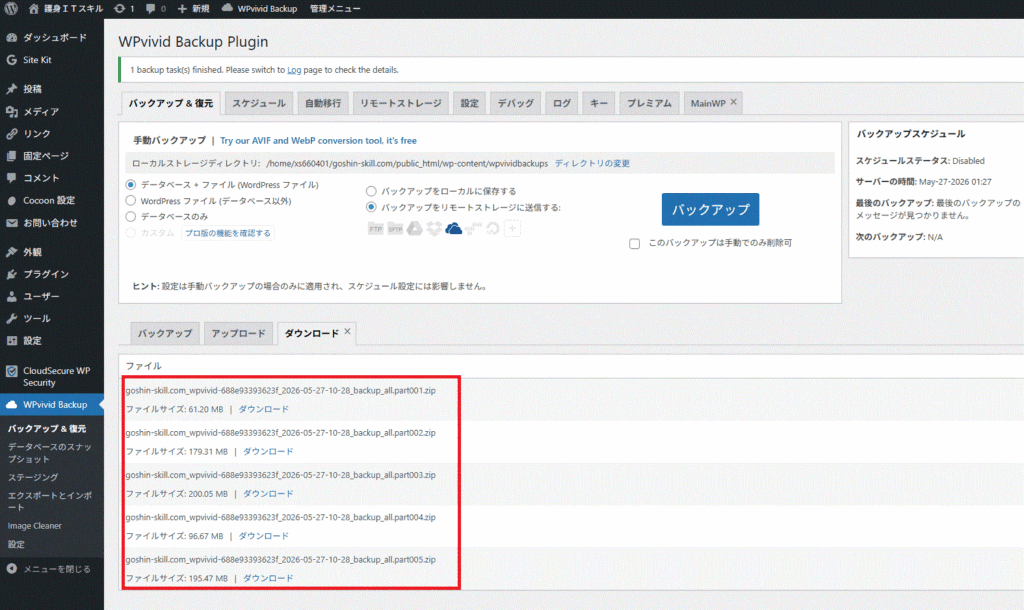Download part005.zip backup file

(268, 578)
